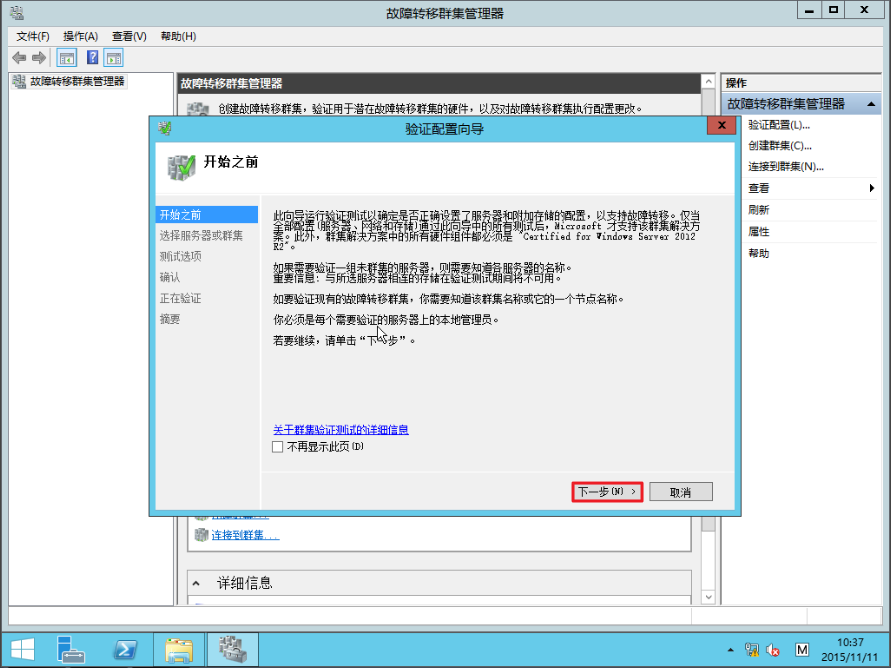Open the 帮助(H) menu

178,36
